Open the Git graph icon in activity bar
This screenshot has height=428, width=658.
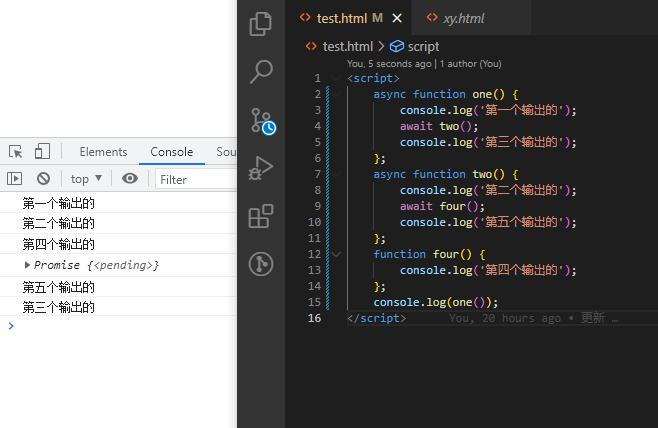click(261, 264)
